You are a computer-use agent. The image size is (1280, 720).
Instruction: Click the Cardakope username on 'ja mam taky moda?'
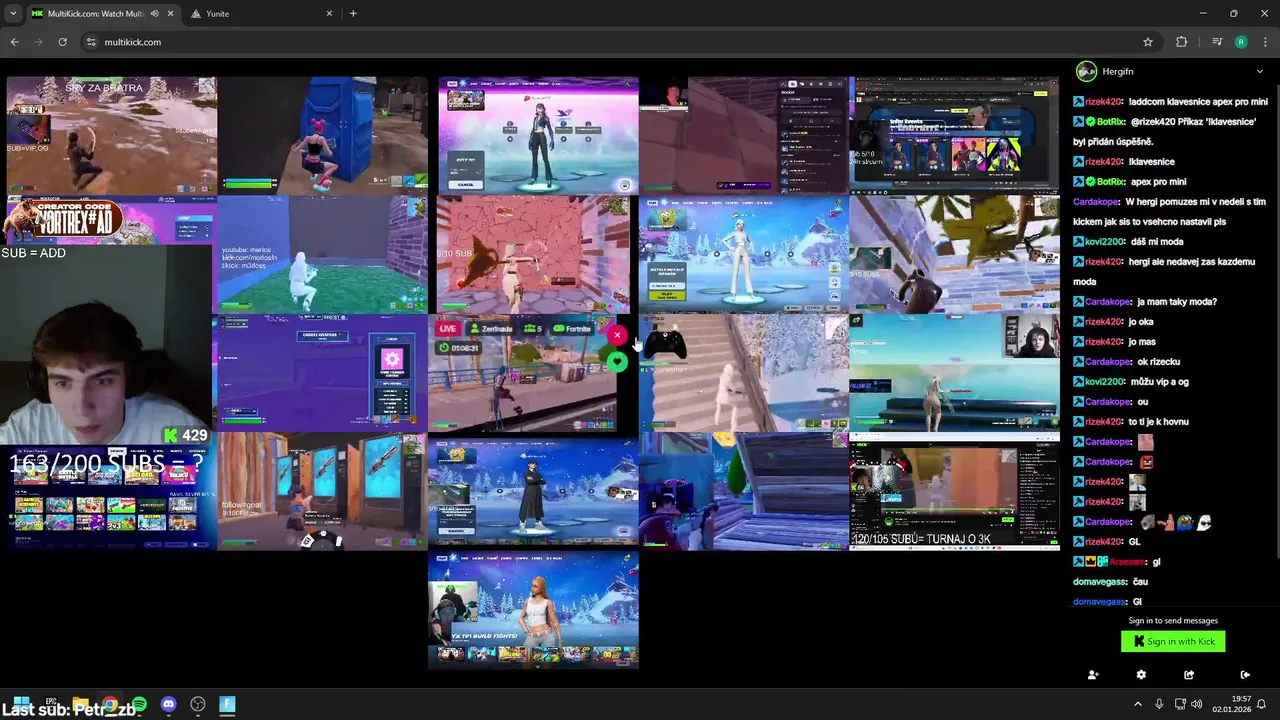[1108, 302]
